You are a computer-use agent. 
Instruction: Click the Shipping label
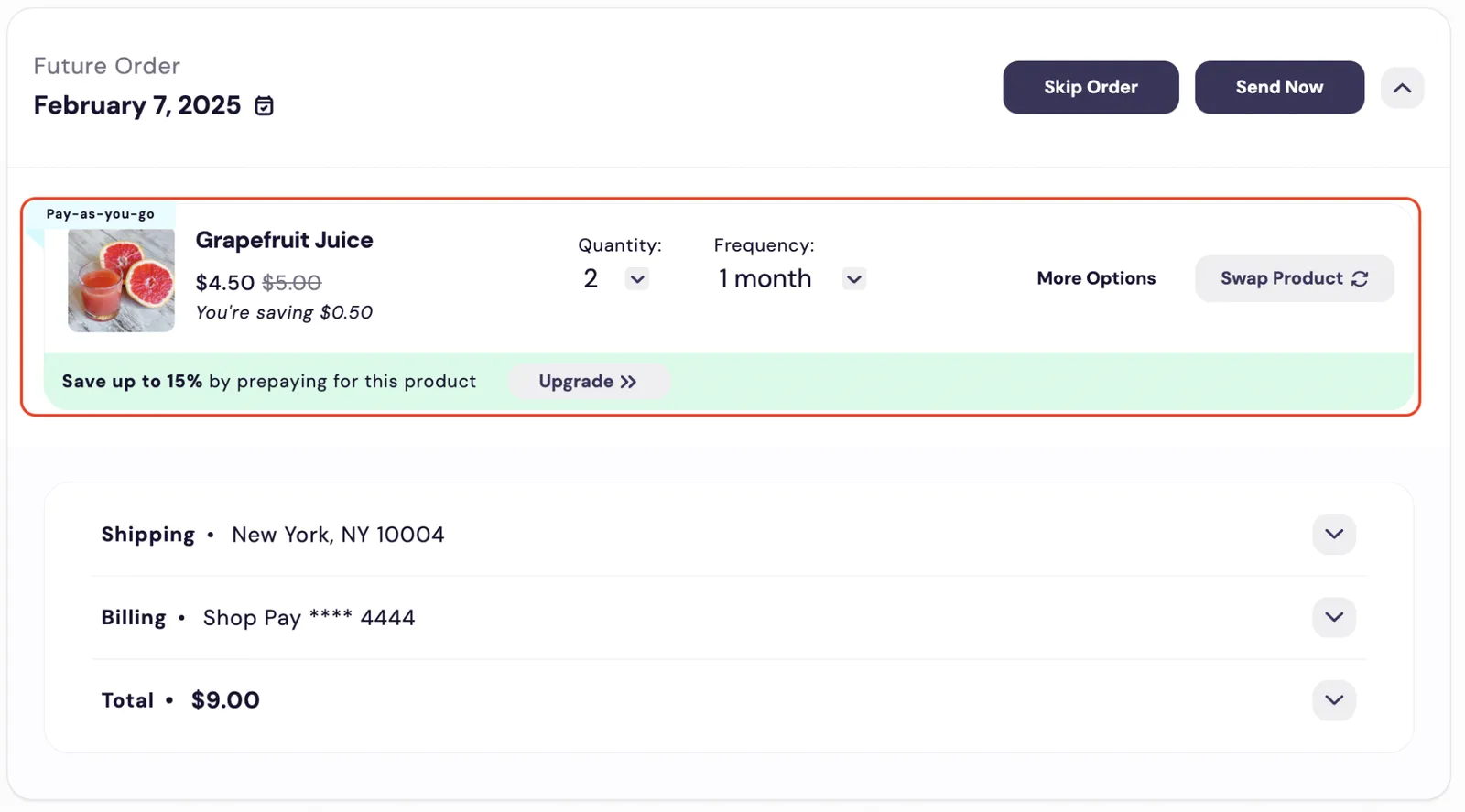[147, 535]
